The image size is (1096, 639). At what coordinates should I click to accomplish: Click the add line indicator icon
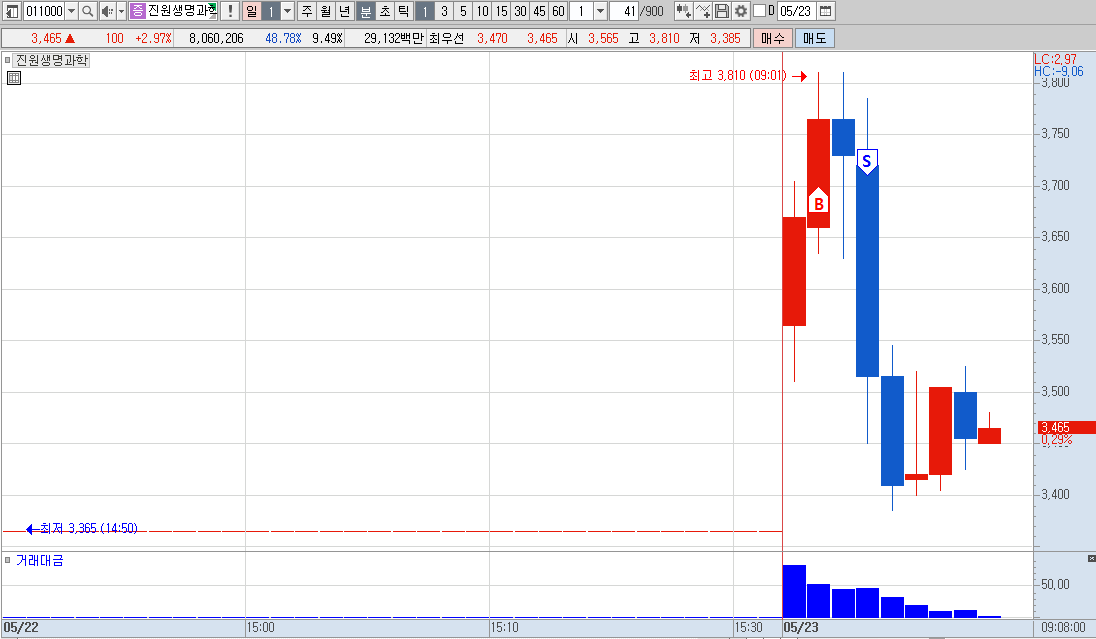(703, 11)
